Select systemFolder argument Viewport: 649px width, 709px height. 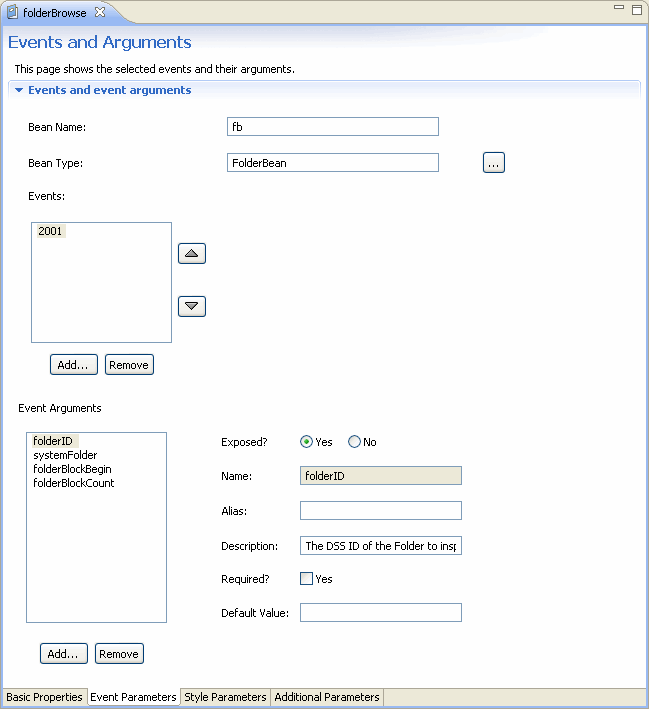(65, 455)
